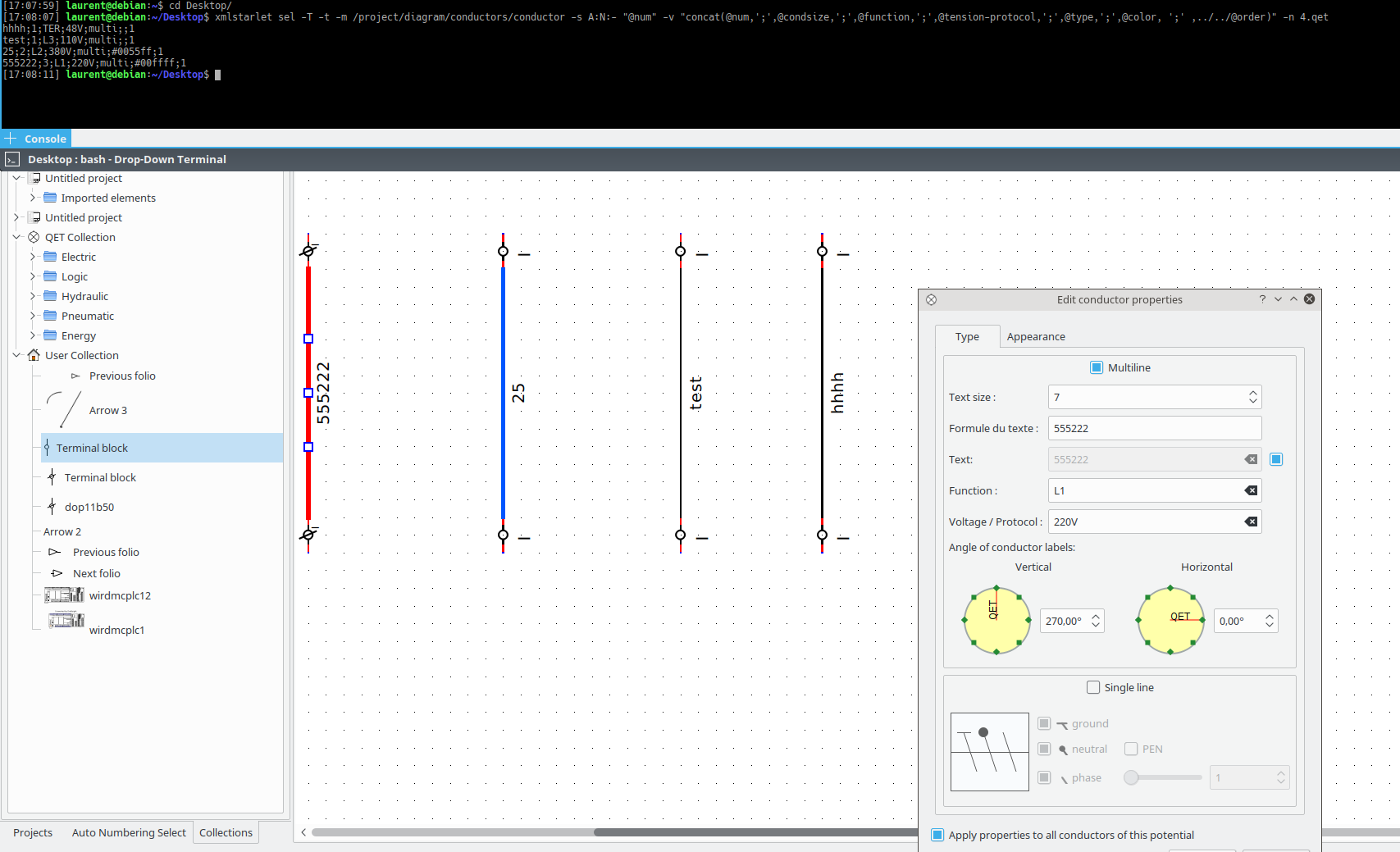Collapse the User Collection node
Image resolution: width=1400 pixels, height=852 pixels.
[x=16, y=355]
